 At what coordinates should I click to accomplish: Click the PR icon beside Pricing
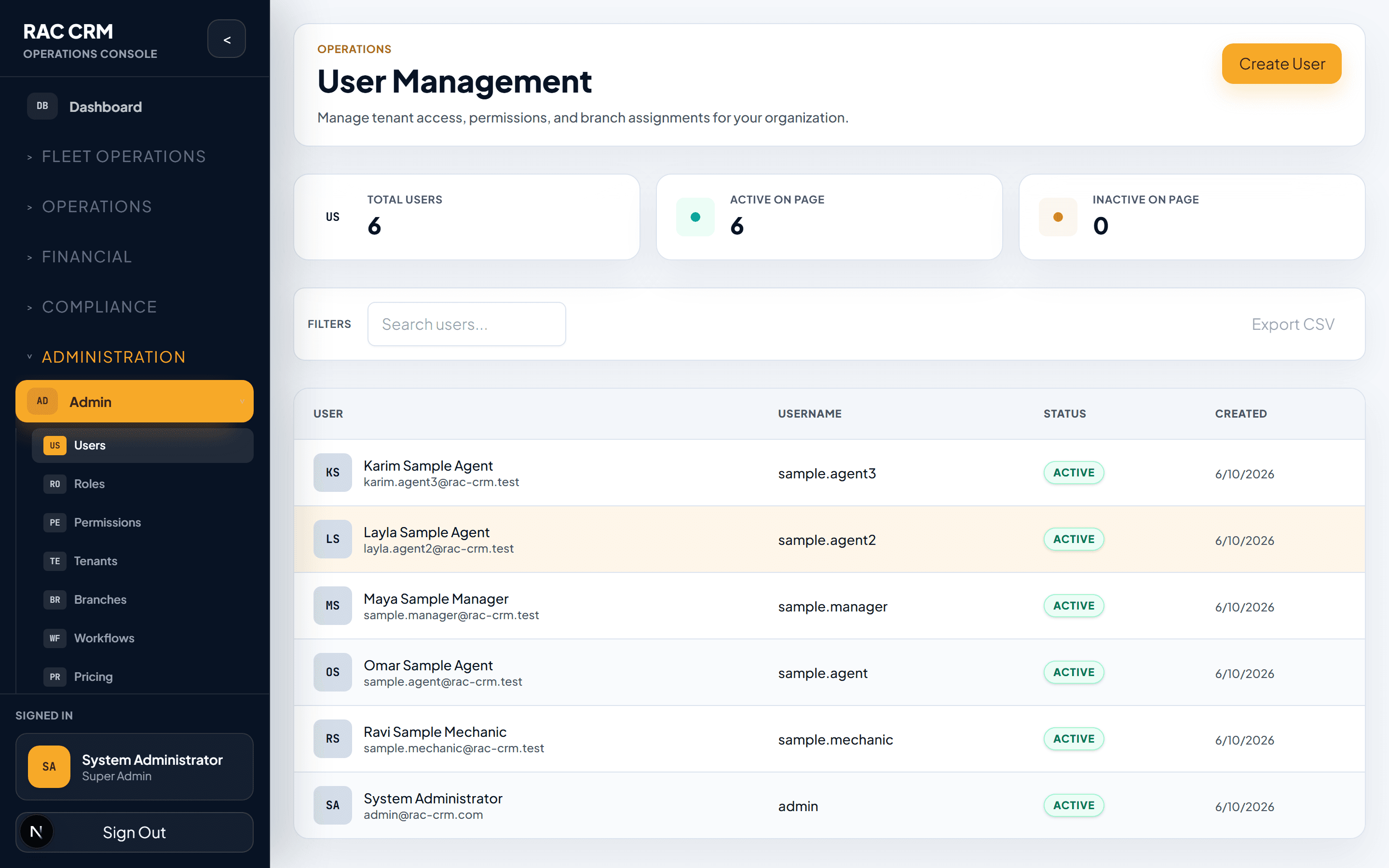click(55, 676)
